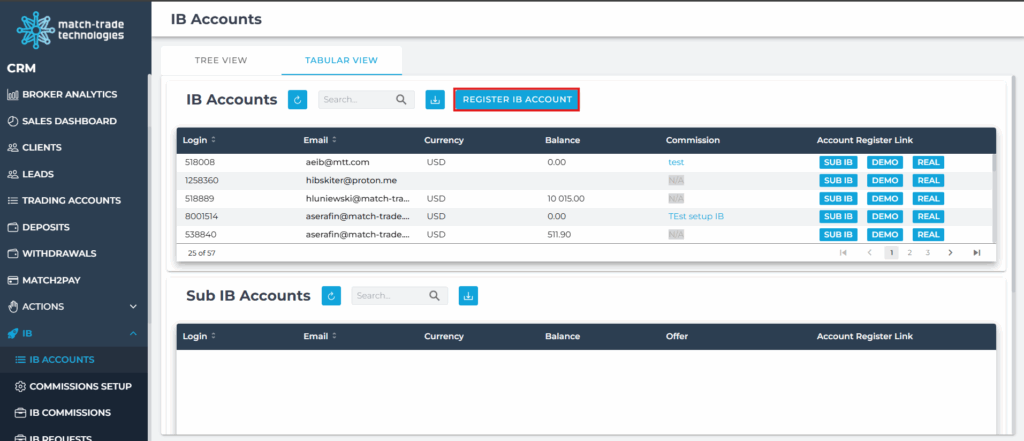This screenshot has width=1024, height=441.
Task: Expand the Actions sidebar menu
Action: (133, 306)
